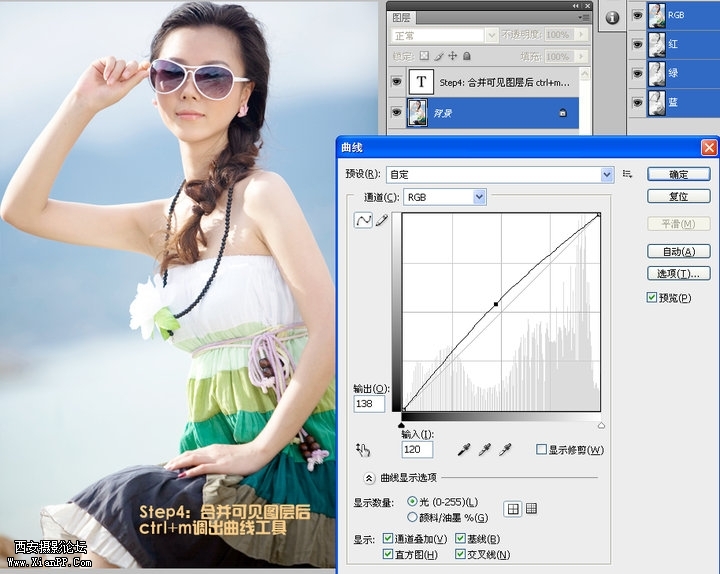The height and width of the screenshot is (574, 720).
Task: Click the 输出(O) output value field
Action: tap(369, 404)
